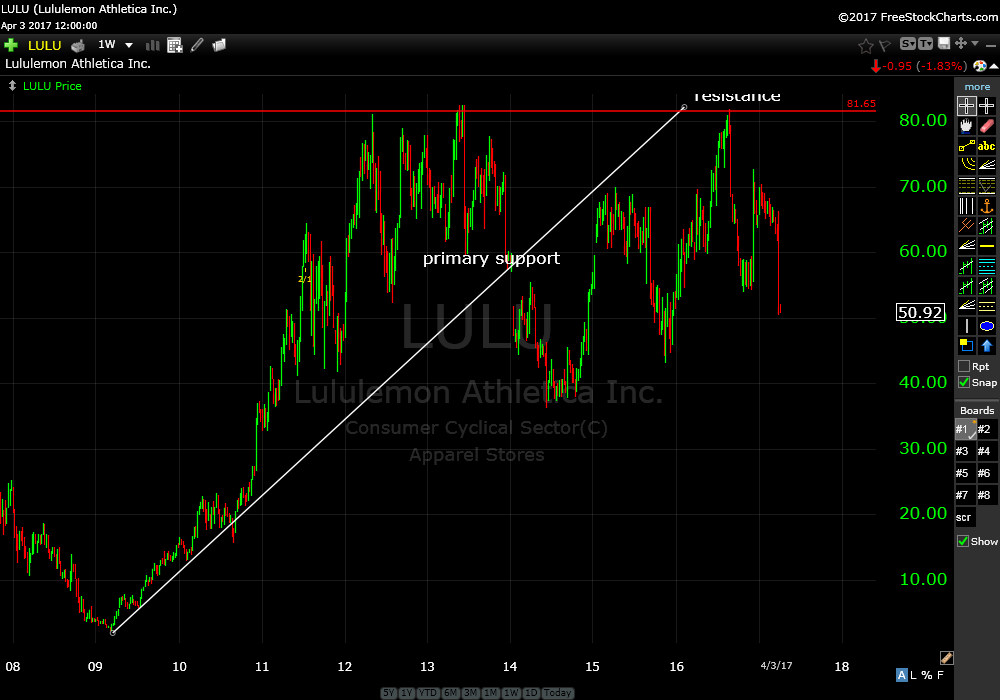Select the hand pan tool

(966, 126)
